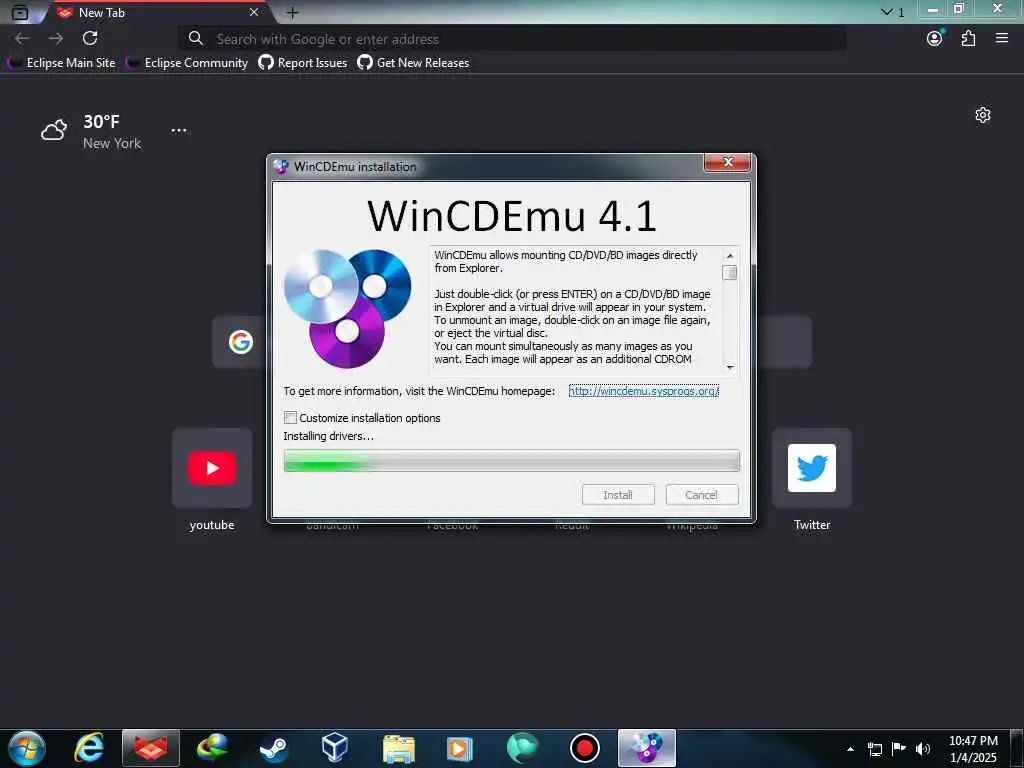Screen dimensions: 1024x768
Task: Open Get New Releases bookmark
Action: point(413,63)
